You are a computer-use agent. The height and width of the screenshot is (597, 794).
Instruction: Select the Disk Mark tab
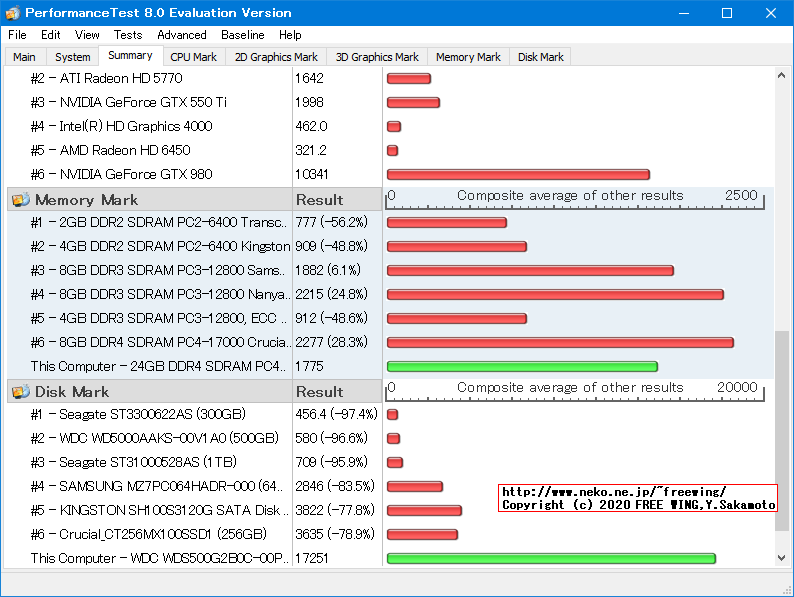pyautogui.click(x=540, y=57)
